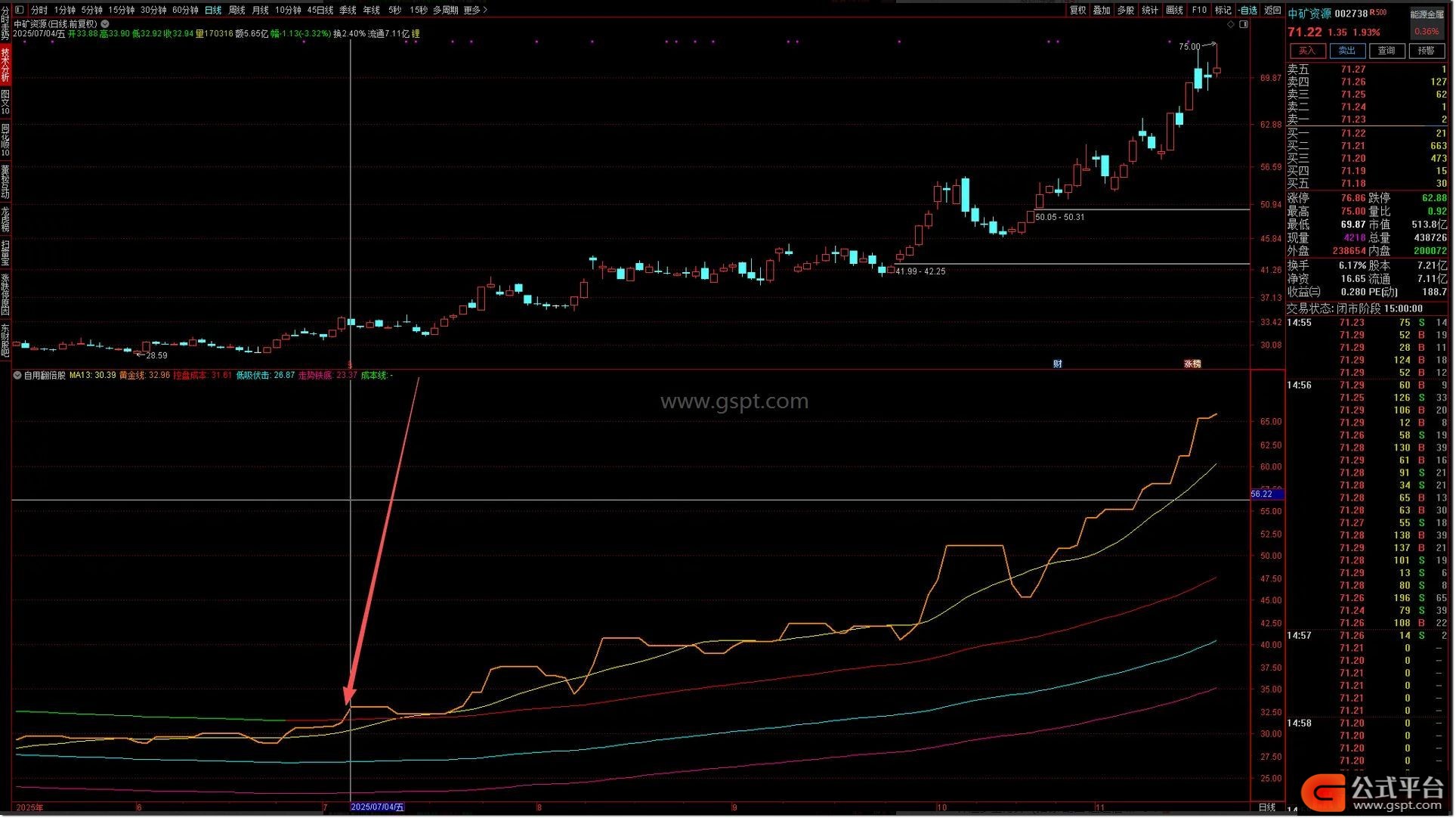Screen dimensions: 1456x818
Task: Click the 2025/07/04 date label on timeline
Action: click(x=377, y=807)
